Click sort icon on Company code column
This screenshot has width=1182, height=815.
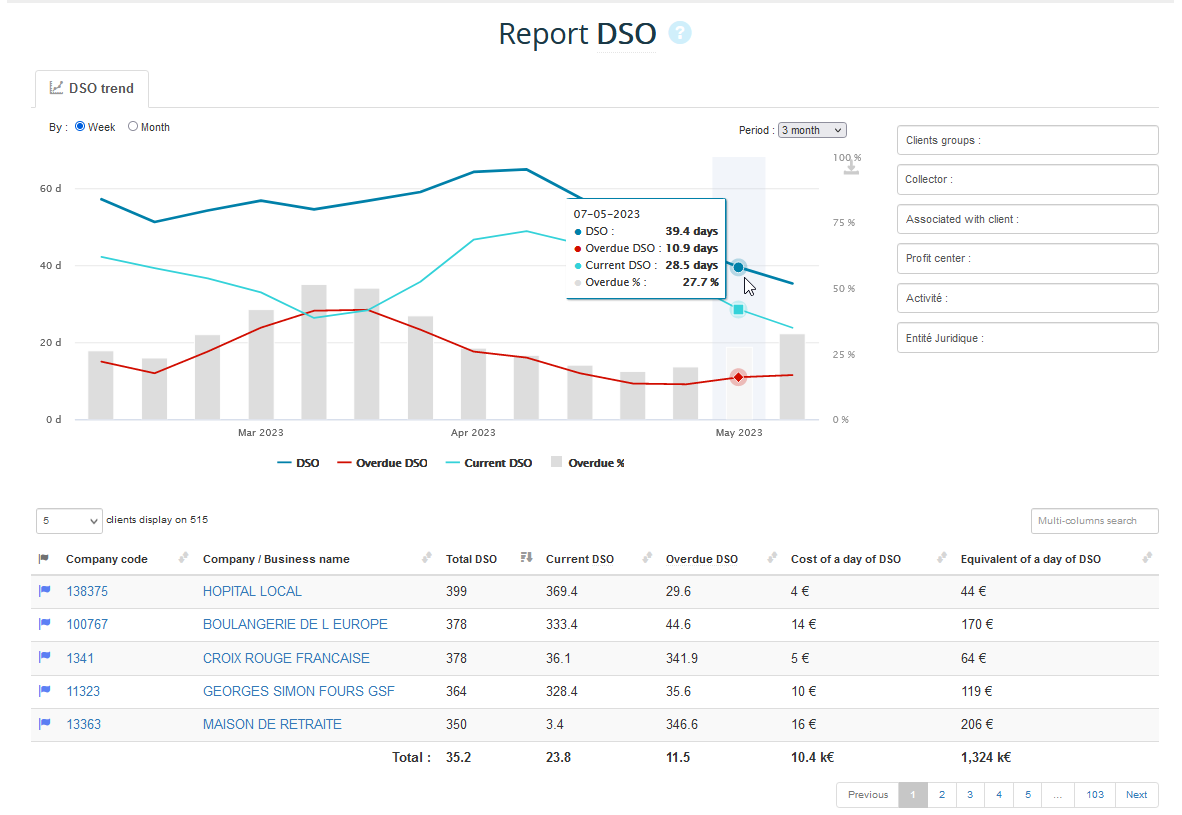click(x=183, y=558)
